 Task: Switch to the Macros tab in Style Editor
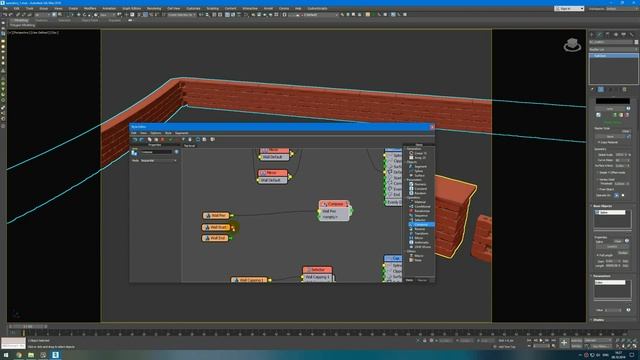click(x=422, y=280)
